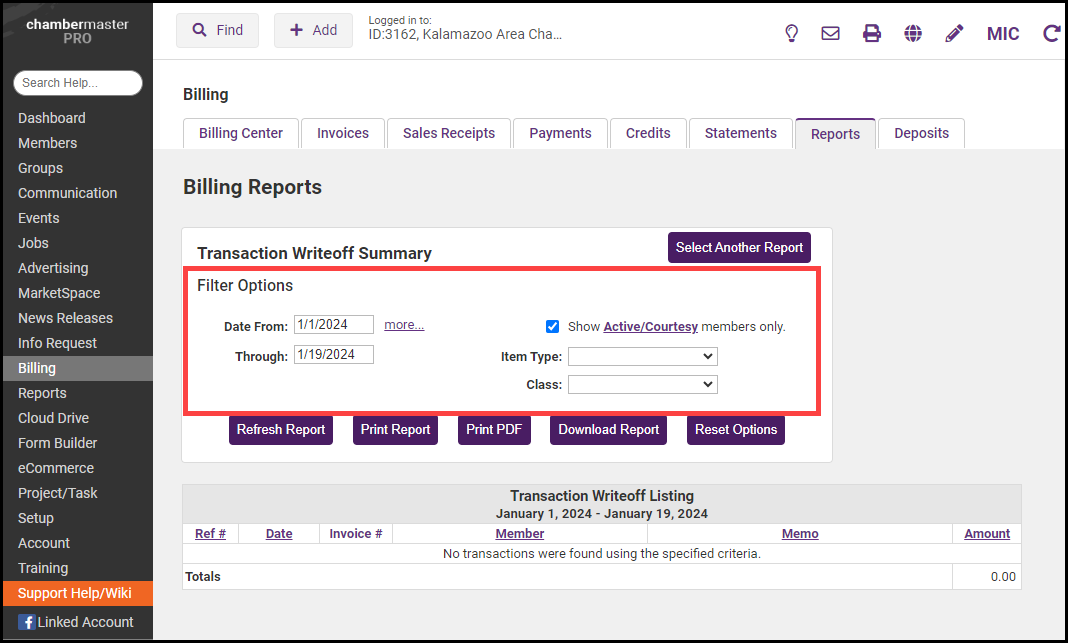
Task: Click the lightbulb ideas icon
Action: click(791, 33)
